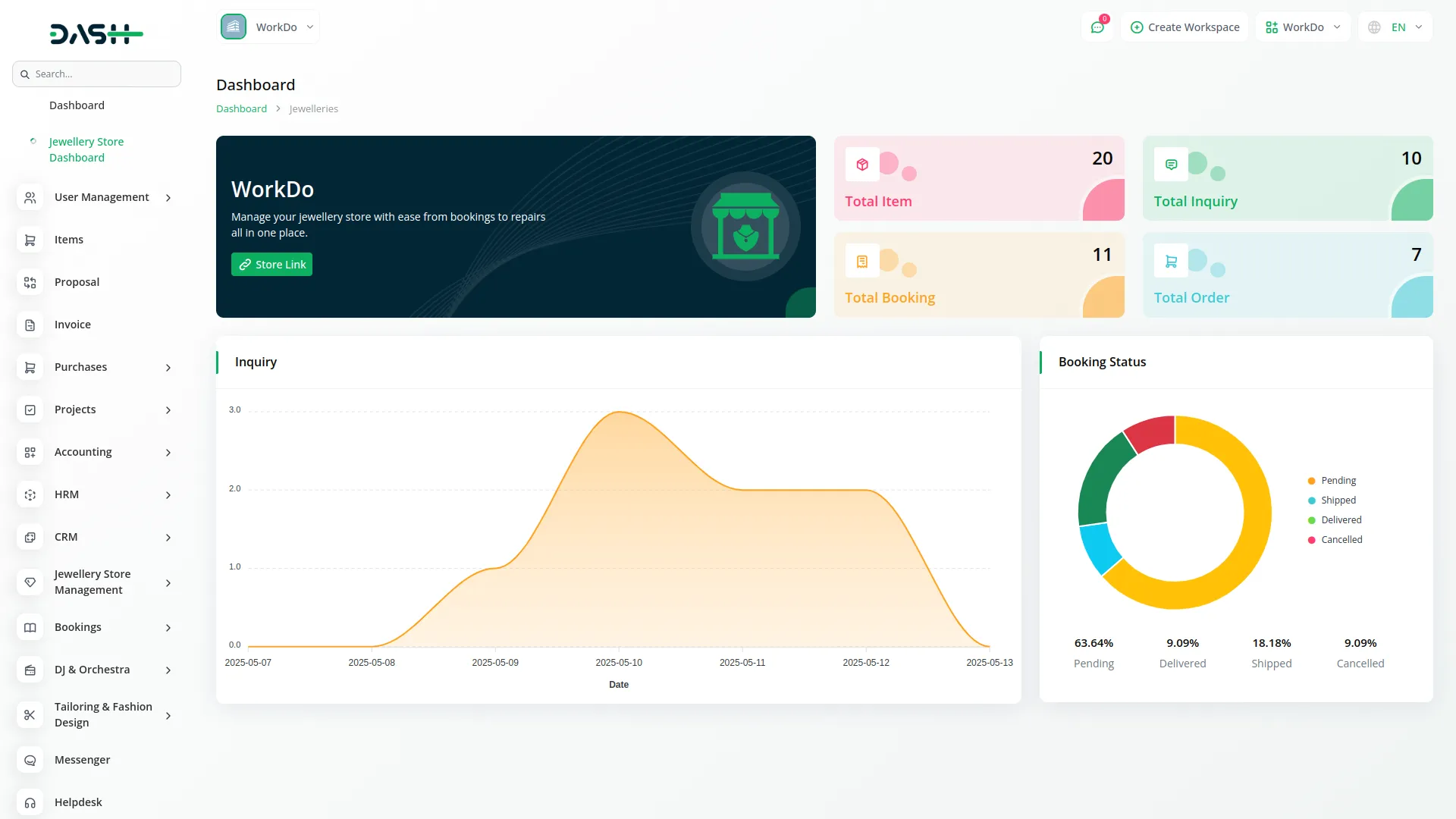Click the Items cart icon in sidebar
The height and width of the screenshot is (819, 1456).
(x=30, y=240)
